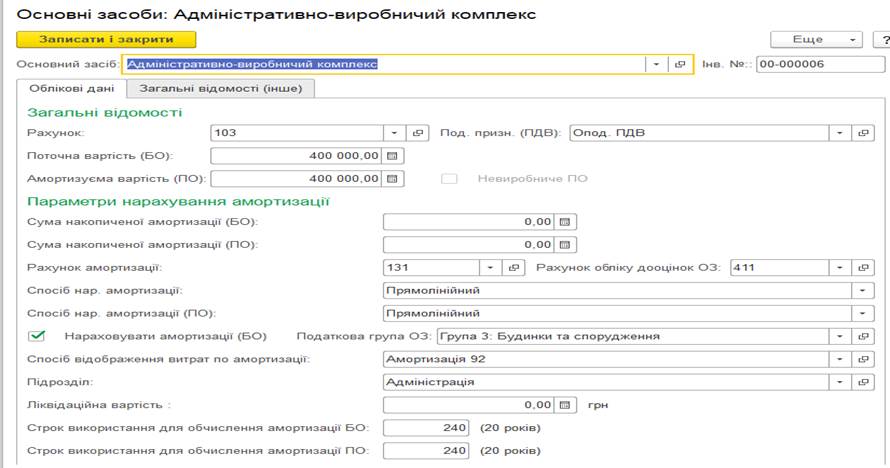Click calculator icon for Сума накопиченої амортизації (ПО)
The image size is (890, 468).
point(565,244)
